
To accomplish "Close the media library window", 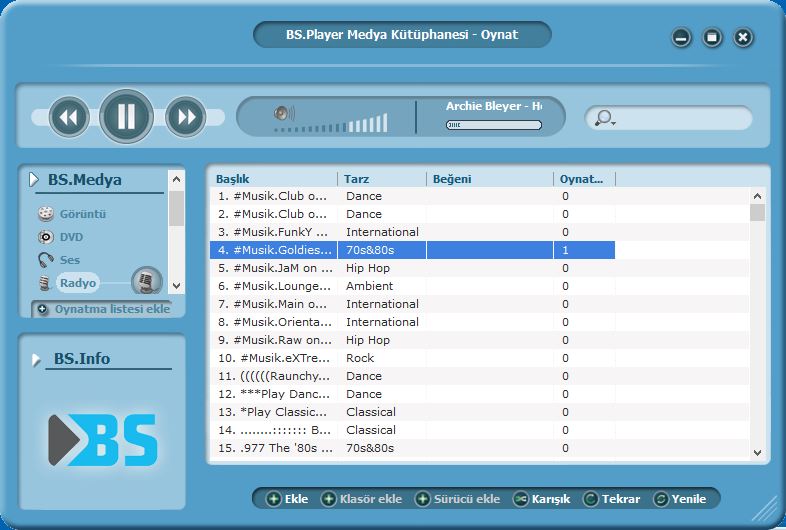I will [743, 37].
